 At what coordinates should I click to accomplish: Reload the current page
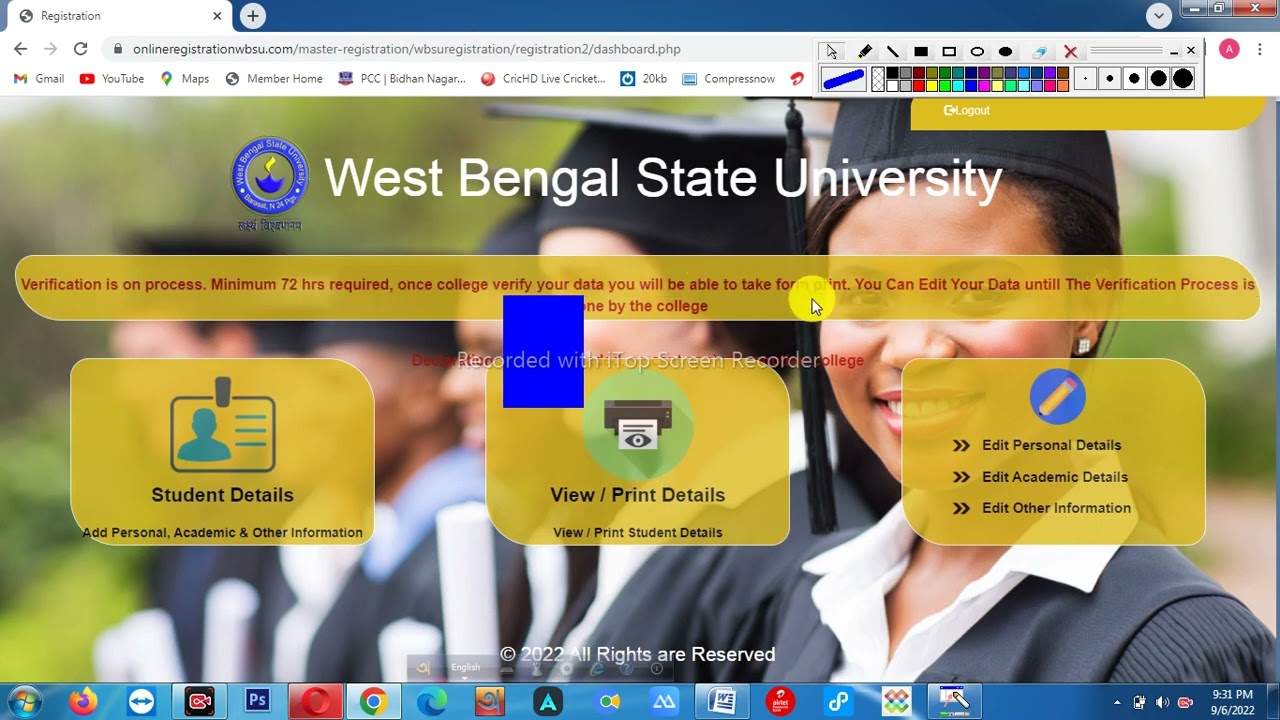click(x=81, y=49)
